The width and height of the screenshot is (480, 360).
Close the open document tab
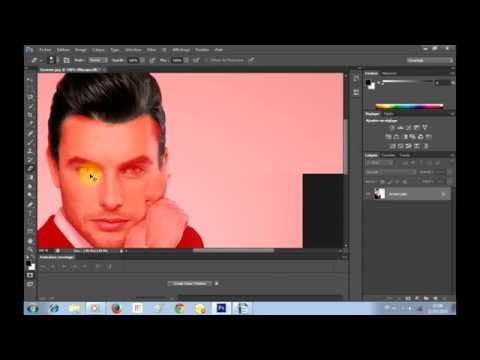click(104, 70)
